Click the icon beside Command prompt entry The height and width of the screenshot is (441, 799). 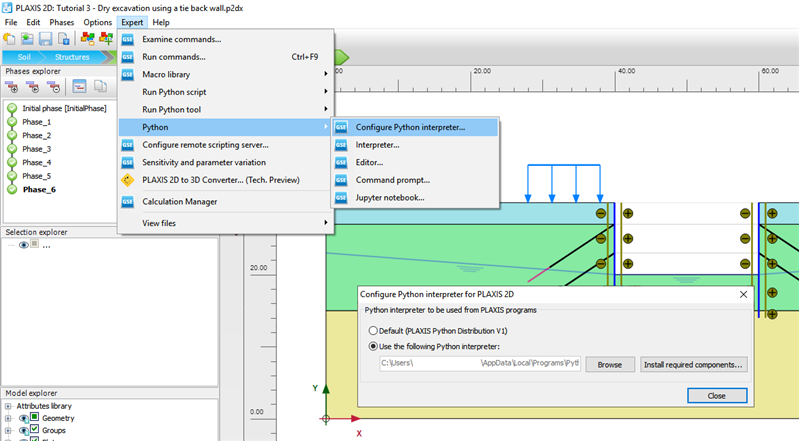point(341,180)
